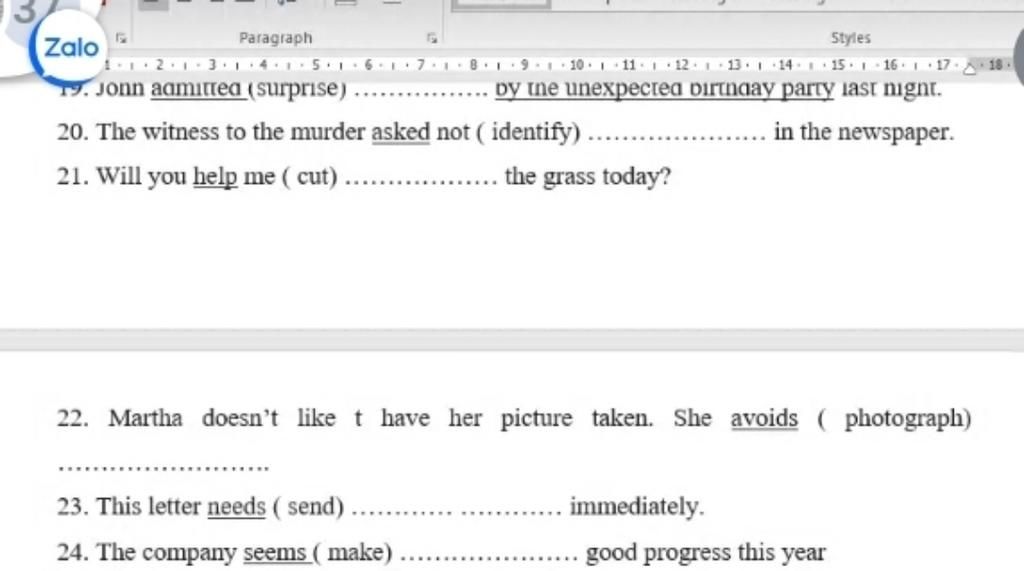Click the underlined word "help" in sentence 21

point(215,176)
